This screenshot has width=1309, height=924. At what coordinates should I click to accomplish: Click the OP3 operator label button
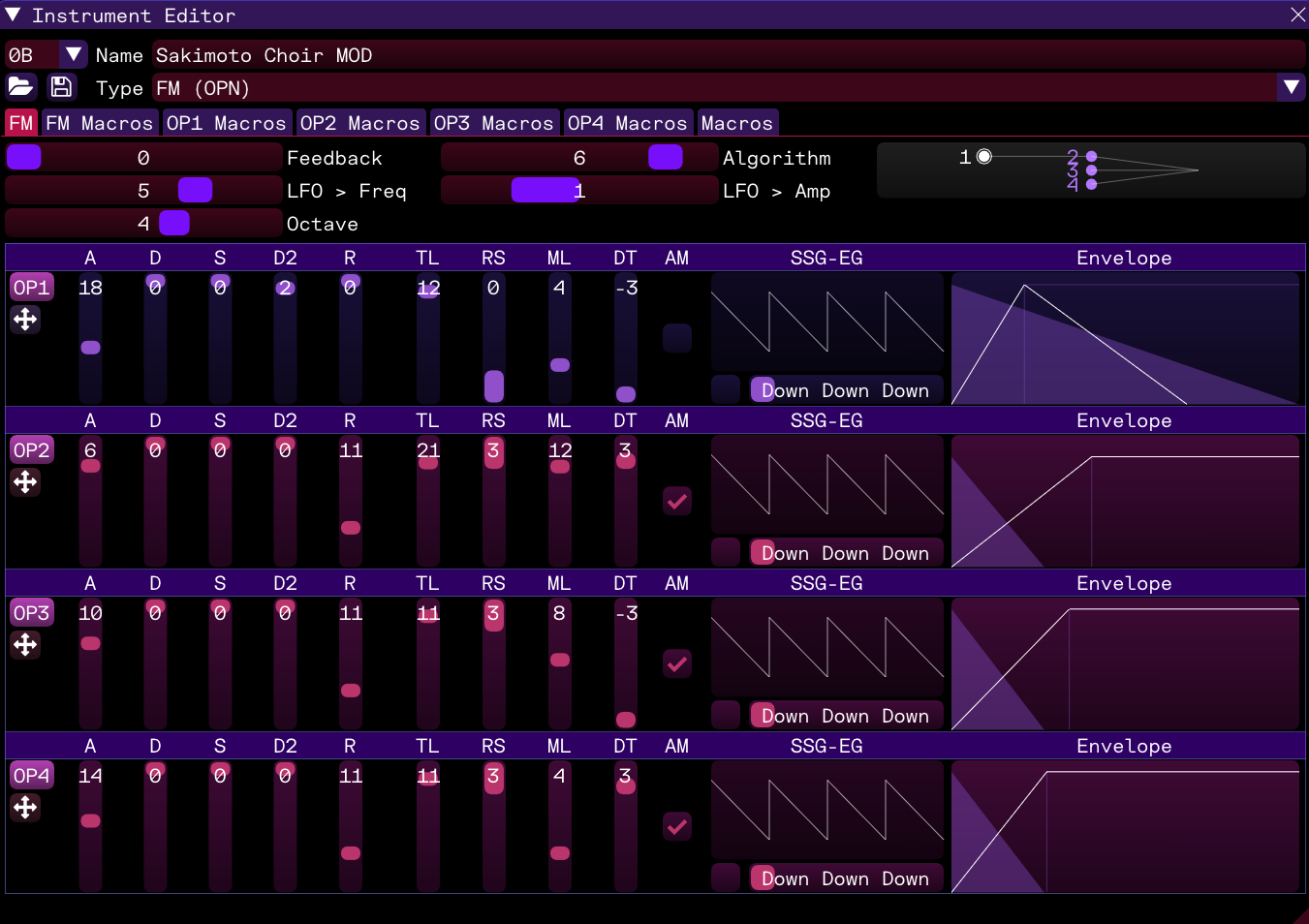coord(31,613)
